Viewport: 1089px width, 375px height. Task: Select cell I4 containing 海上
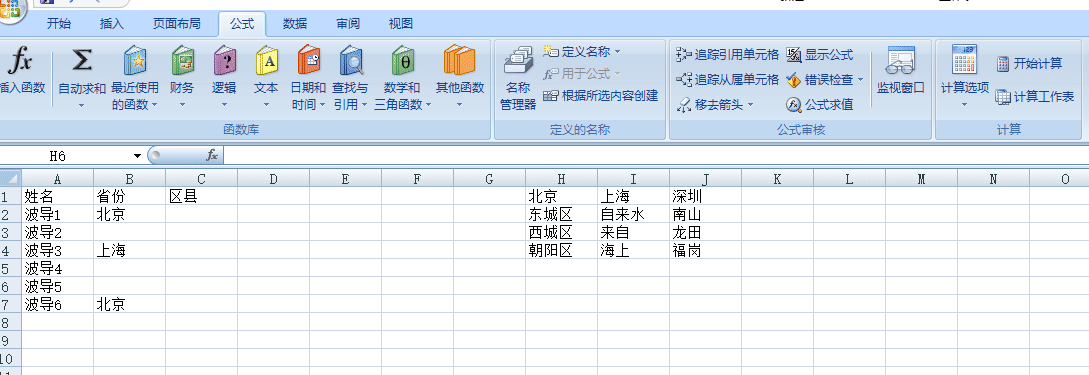click(633, 250)
